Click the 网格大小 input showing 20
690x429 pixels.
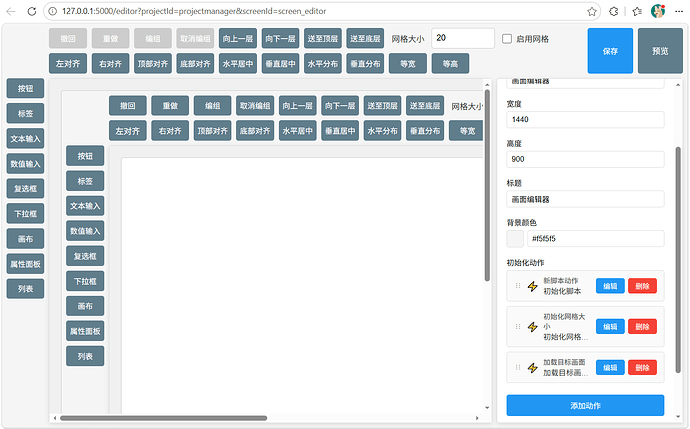pos(463,38)
